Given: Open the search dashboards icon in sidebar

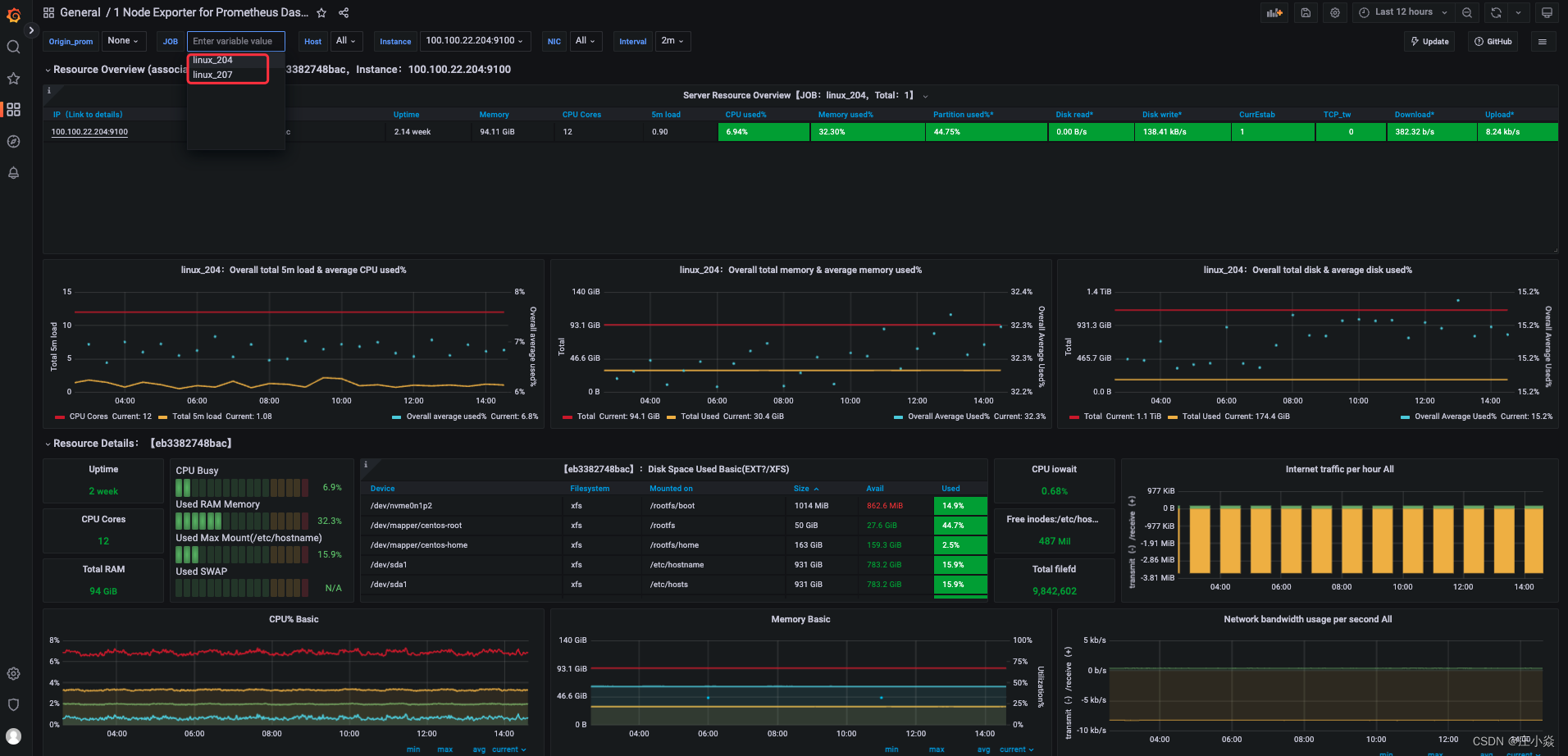Looking at the screenshot, I should tap(13, 47).
